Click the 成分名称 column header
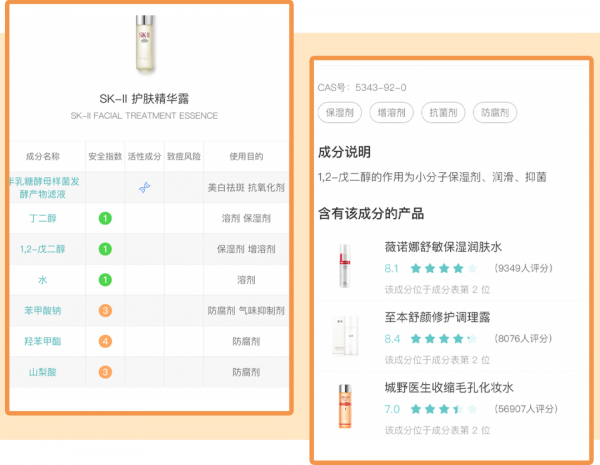 42,156
